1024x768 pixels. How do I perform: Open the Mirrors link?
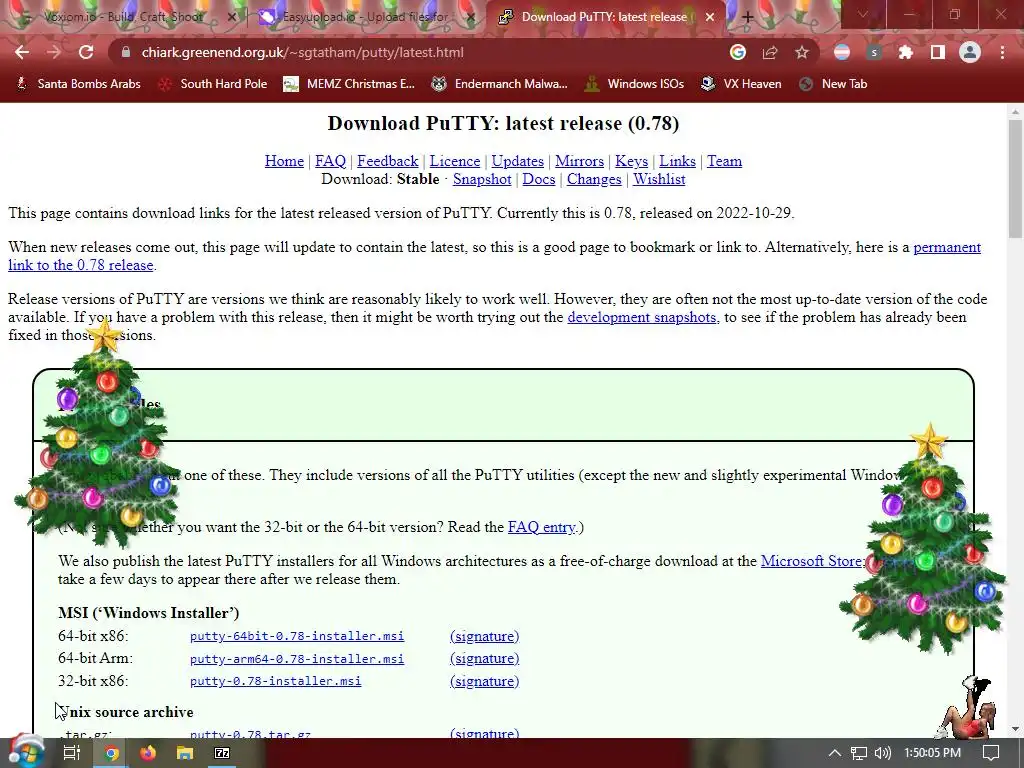pyautogui.click(x=579, y=161)
